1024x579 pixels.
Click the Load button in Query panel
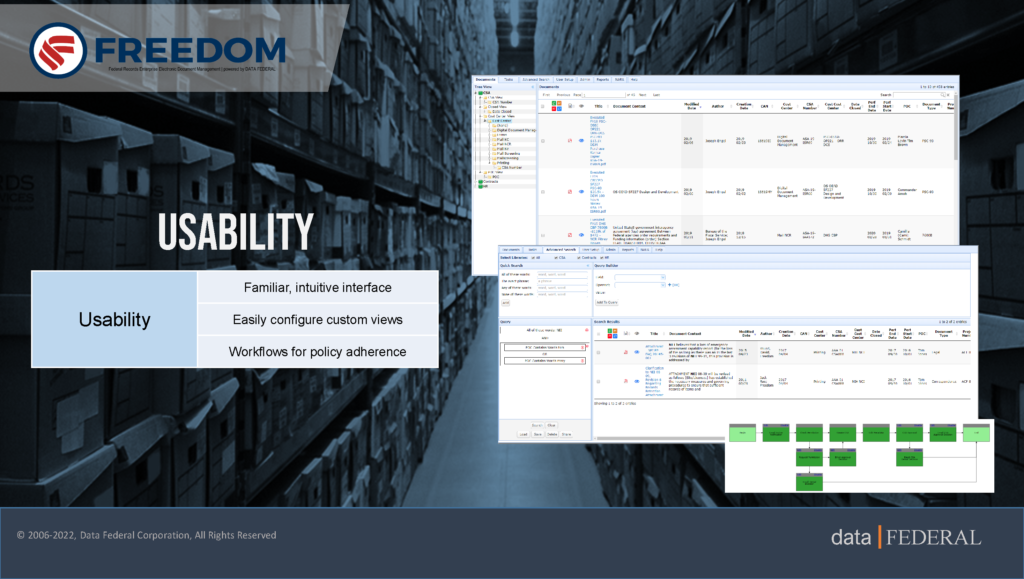523,434
